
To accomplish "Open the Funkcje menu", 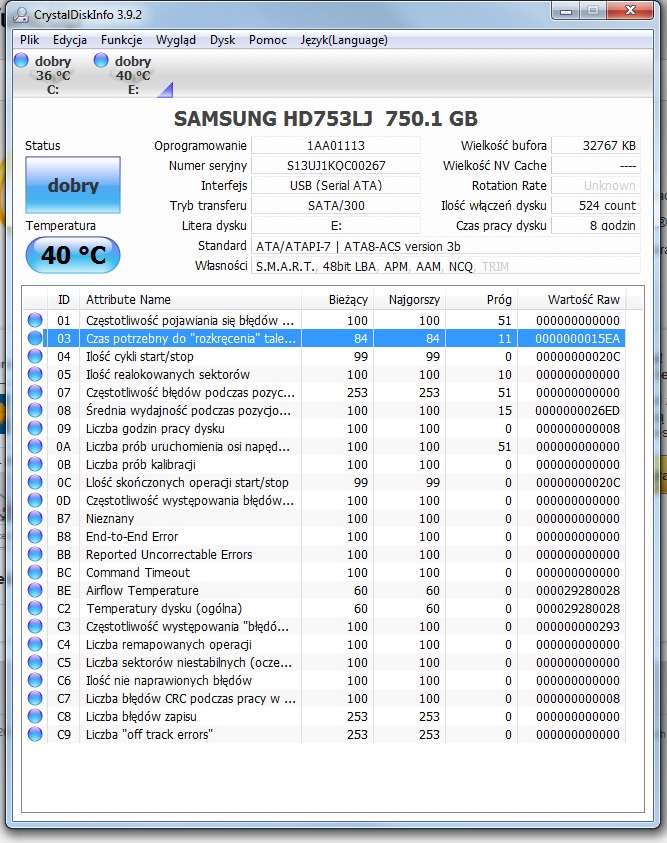I will (121, 40).
